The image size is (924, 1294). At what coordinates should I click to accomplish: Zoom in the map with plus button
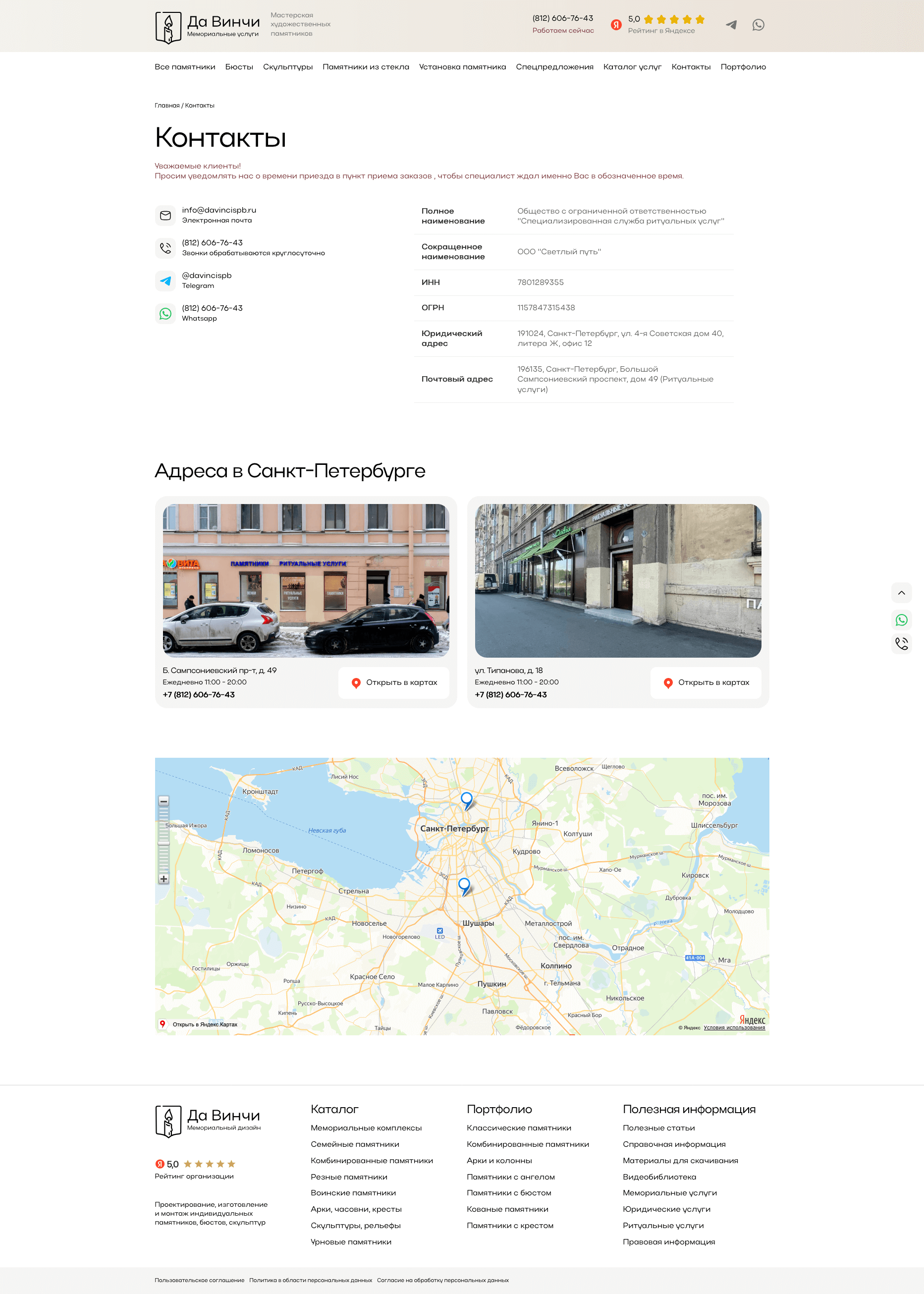click(x=164, y=879)
